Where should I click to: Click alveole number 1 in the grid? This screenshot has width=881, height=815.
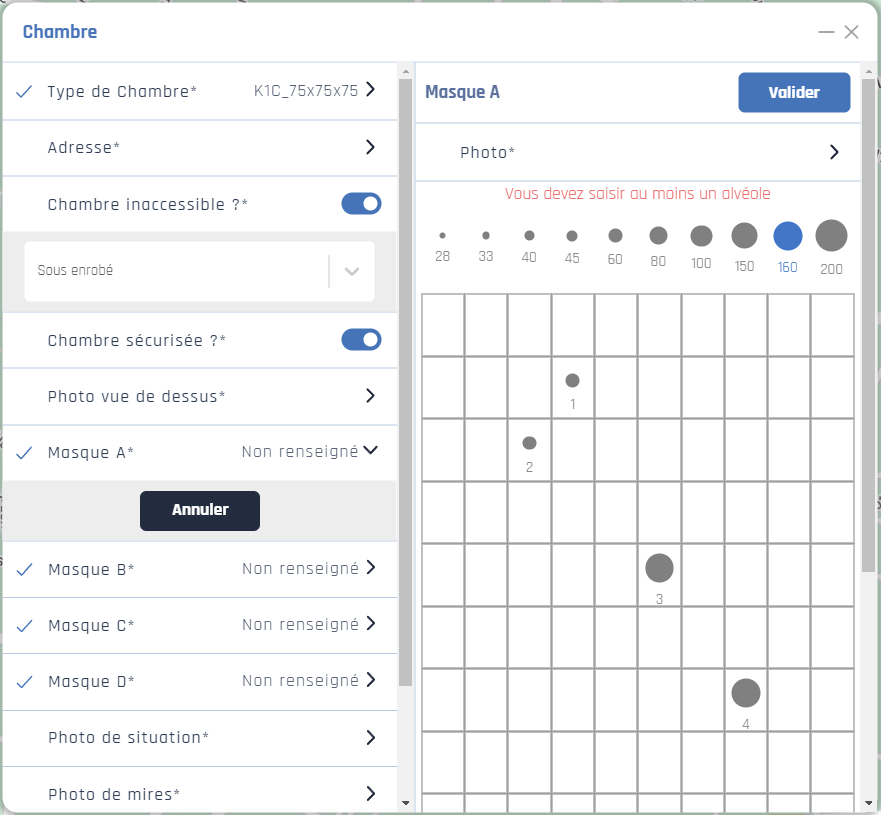tap(572, 381)
